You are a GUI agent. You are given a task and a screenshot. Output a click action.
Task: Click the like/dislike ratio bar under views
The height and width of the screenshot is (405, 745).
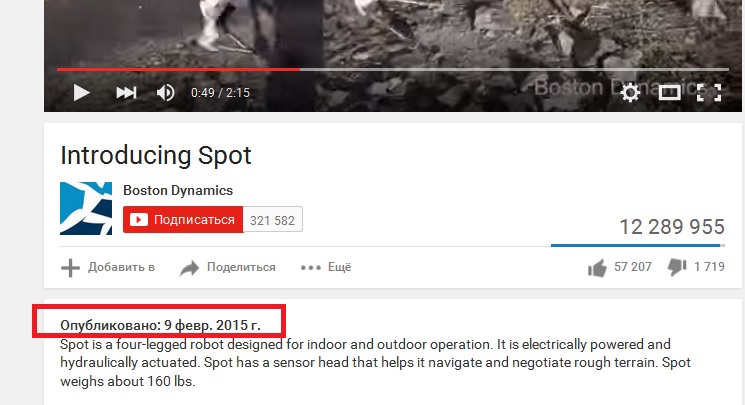click(638, 245)
